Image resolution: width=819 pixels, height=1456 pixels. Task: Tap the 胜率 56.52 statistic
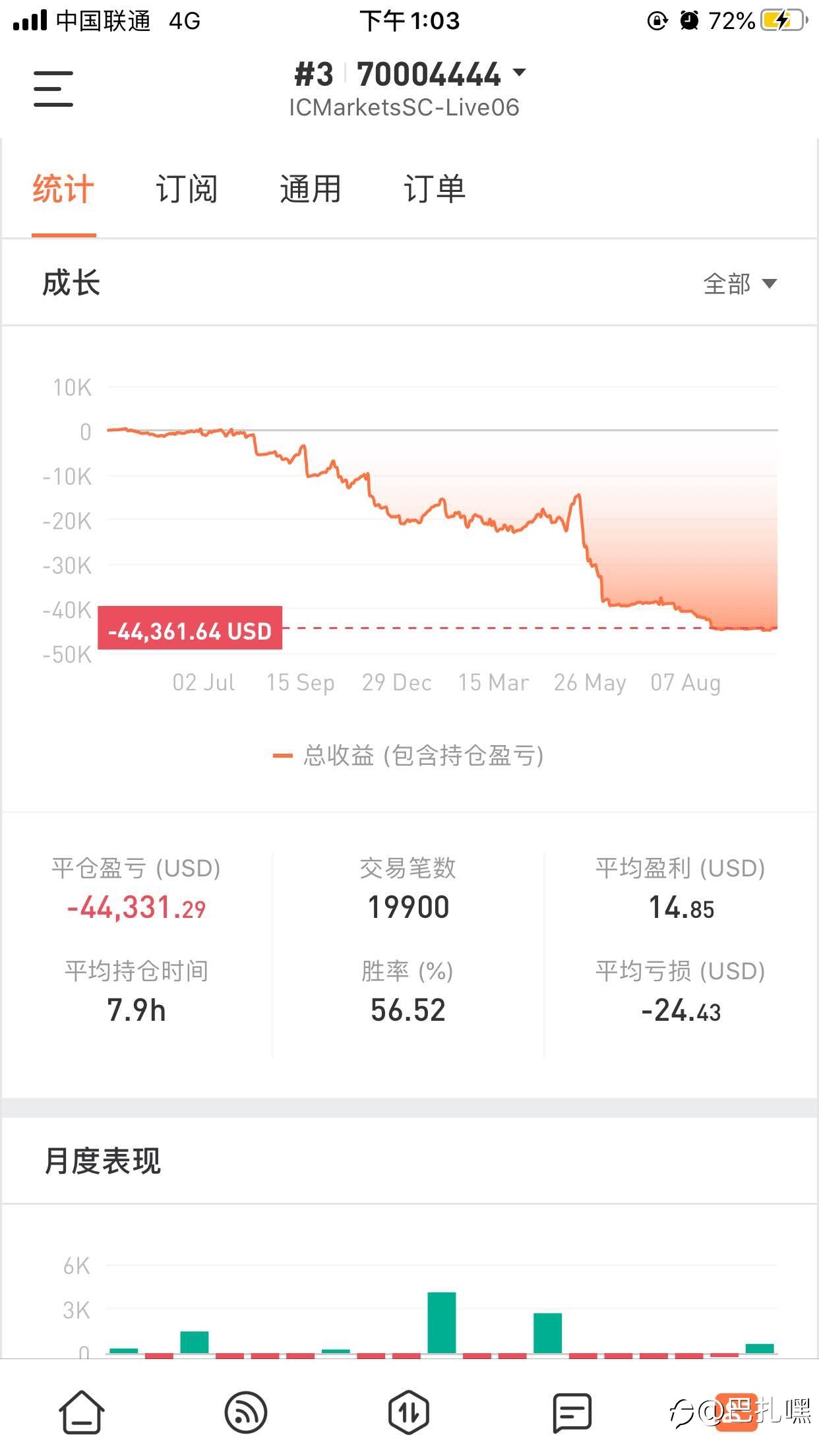pos(408,1010)
